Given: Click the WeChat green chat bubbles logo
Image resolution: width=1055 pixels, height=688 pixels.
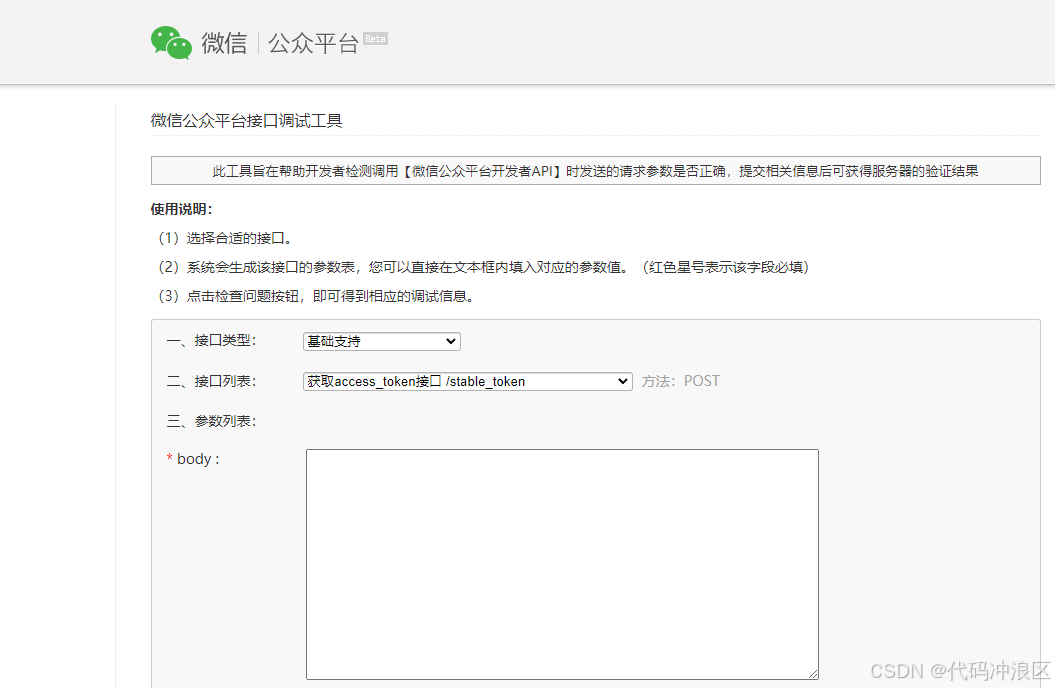Looking at the screenshot, I should 172,43.
